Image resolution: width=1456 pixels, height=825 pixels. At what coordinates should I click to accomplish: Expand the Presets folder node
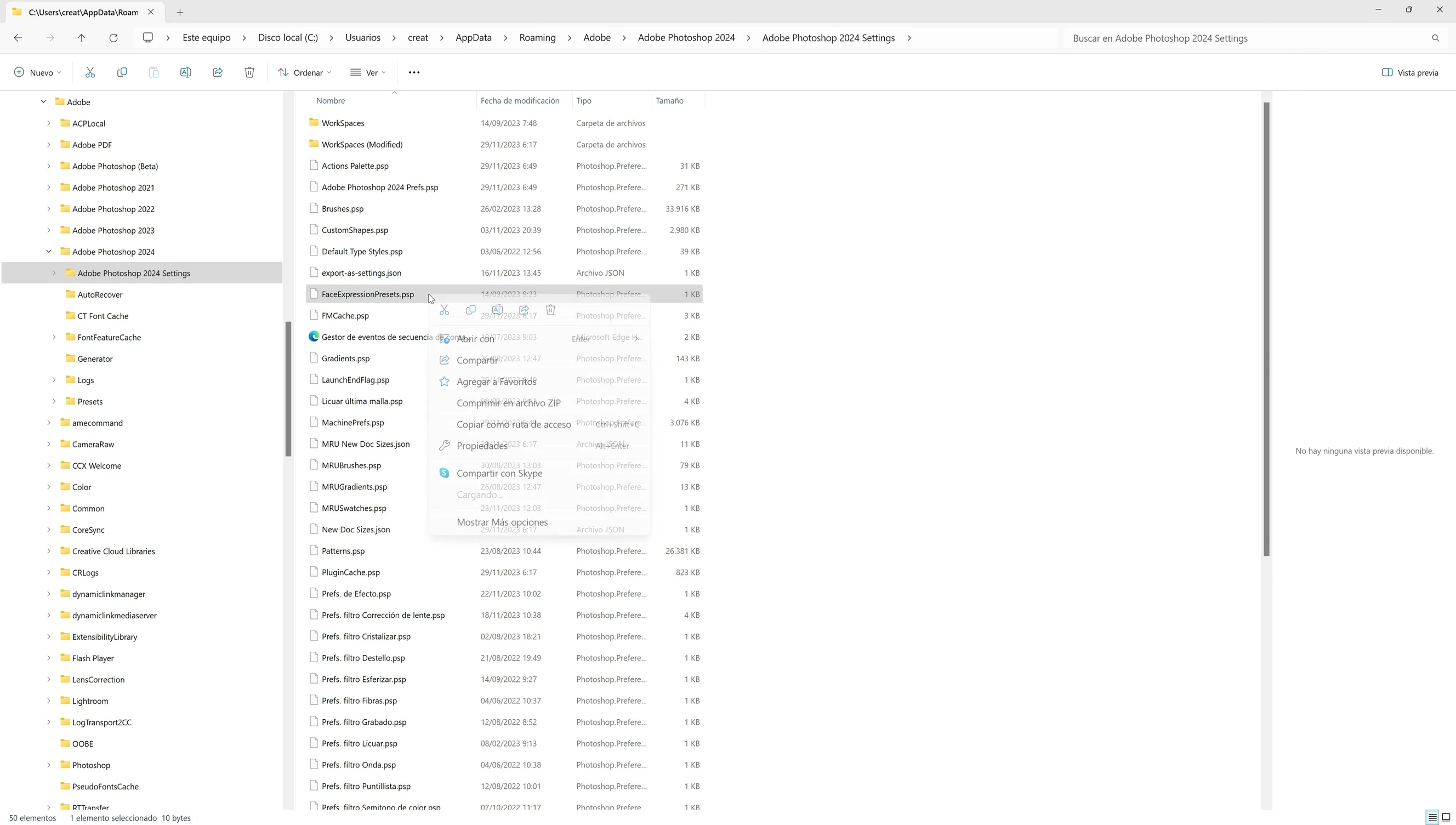pyautogui.click(x=54, y=401)
